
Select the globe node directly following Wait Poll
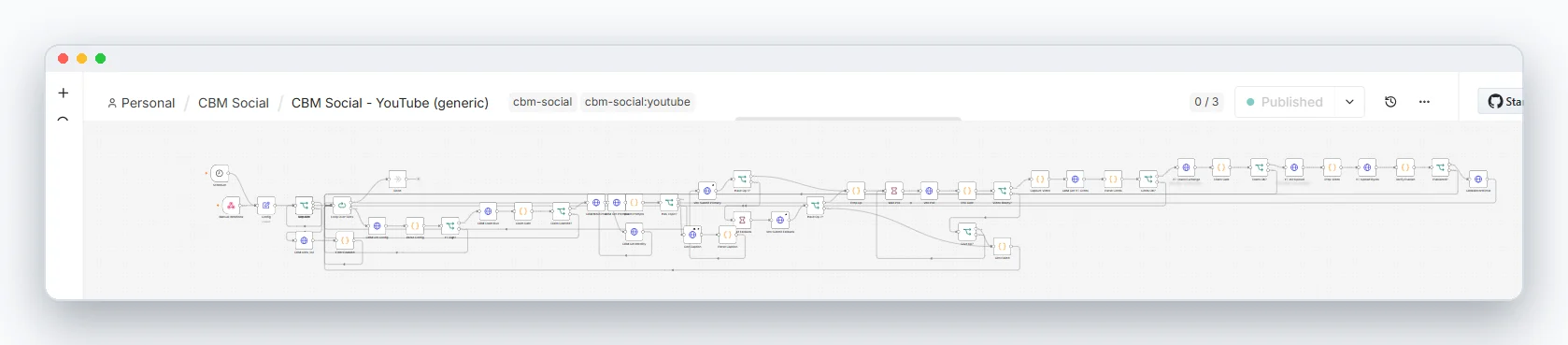click(929, 191)
